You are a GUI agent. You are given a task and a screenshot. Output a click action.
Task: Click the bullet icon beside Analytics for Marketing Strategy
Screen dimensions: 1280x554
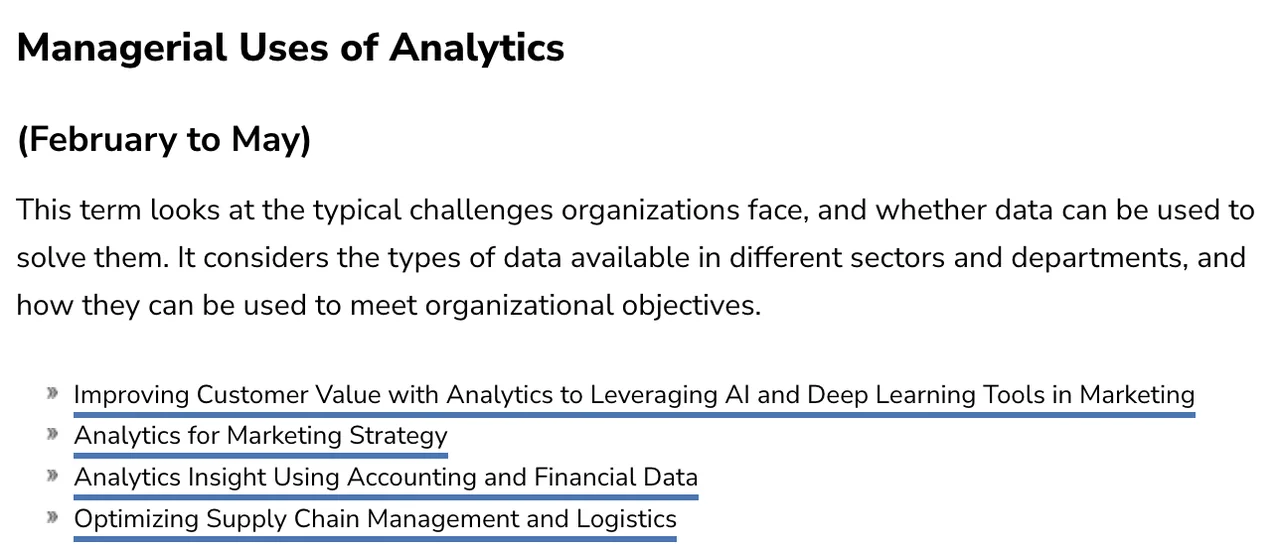point(52,434)
